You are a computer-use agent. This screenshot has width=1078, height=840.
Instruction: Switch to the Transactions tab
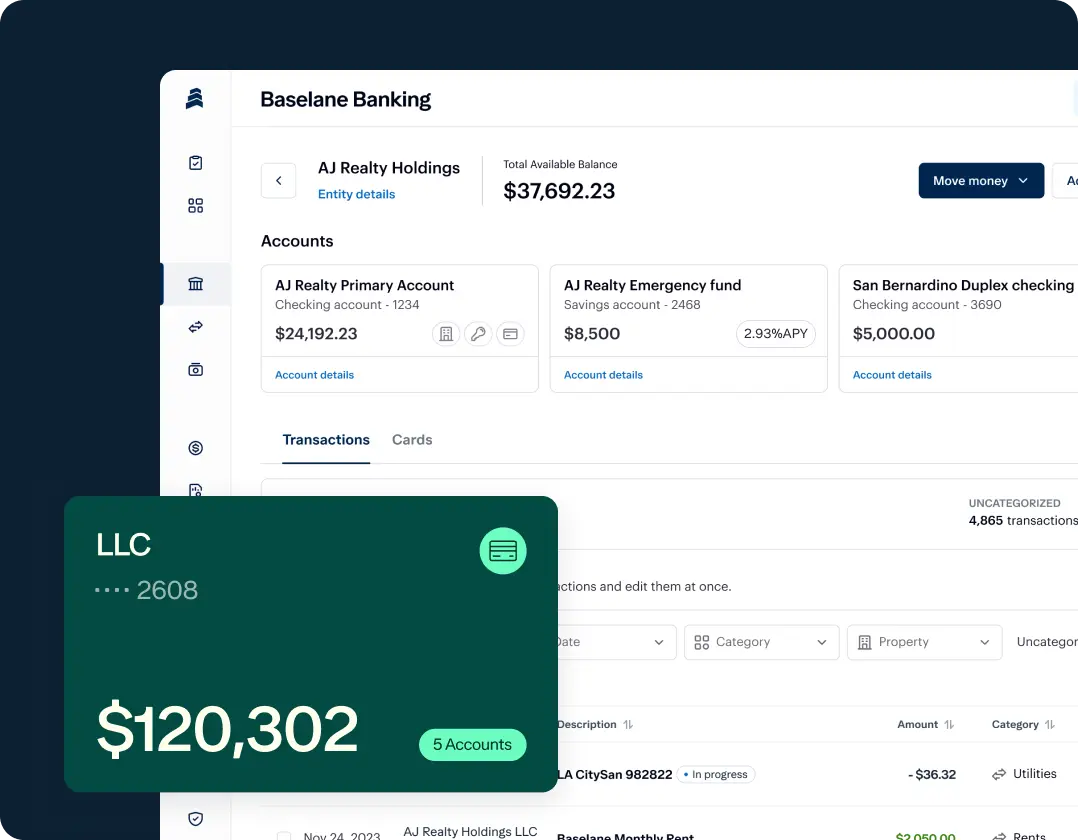pyautogui.click(x=326, y=440)
